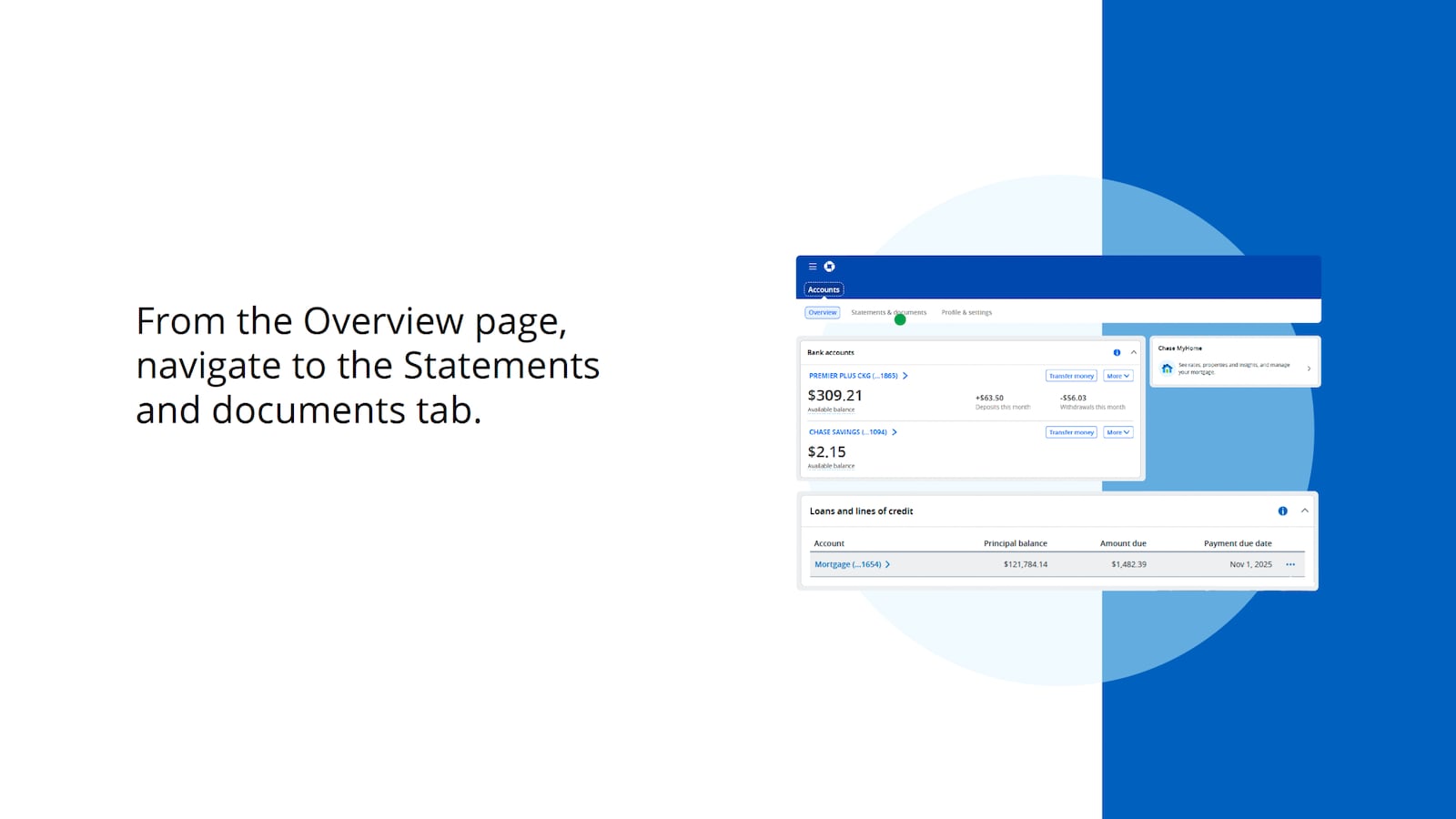Open the hamburger menu icon
1456x819 pixels.
[813, 267]
